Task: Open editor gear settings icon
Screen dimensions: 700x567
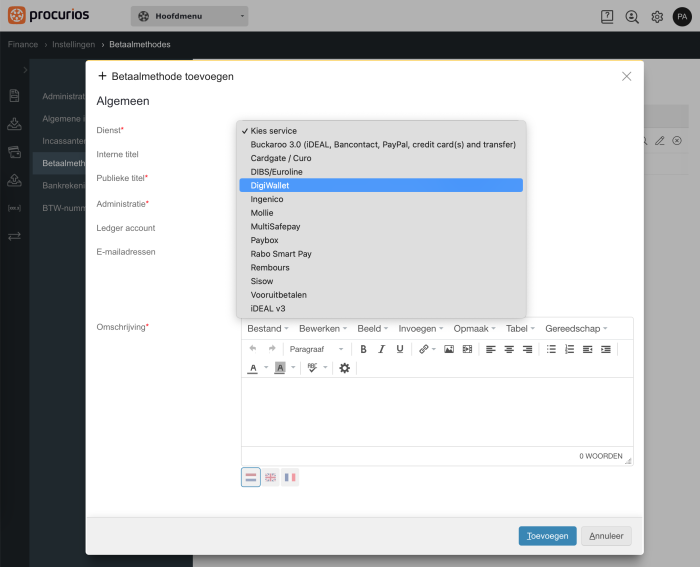Action: pos(344,368)
